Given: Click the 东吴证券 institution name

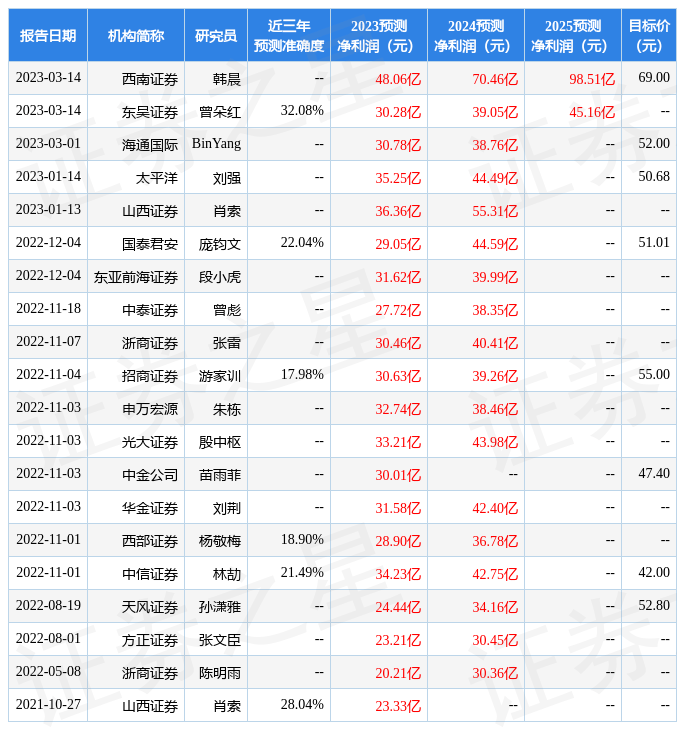Looking at the screenshot, I should (150, 112).
